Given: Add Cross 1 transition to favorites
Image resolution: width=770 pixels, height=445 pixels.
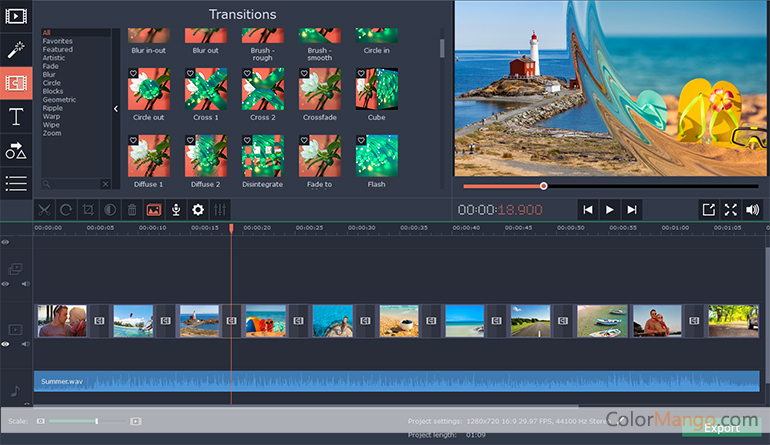Looking at the screenshot, I should tap(190, 73).
